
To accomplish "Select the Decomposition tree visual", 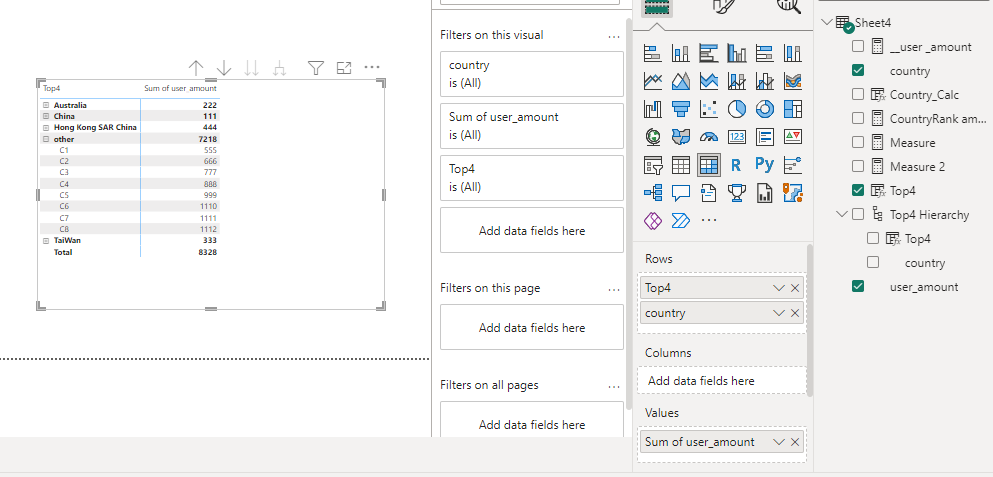I will coord(653,193).
